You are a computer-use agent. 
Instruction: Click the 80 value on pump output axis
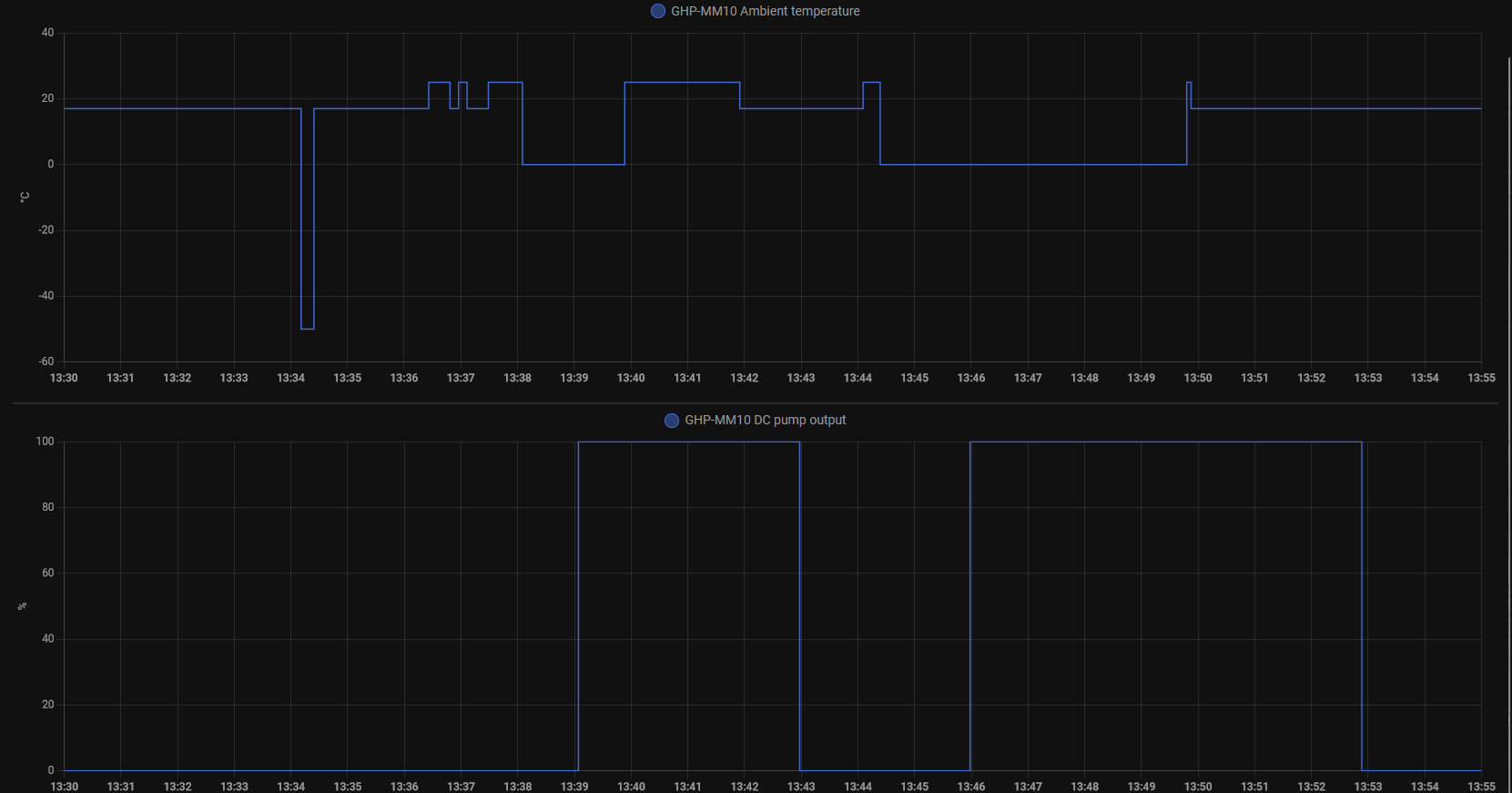[x=48, y=507]
